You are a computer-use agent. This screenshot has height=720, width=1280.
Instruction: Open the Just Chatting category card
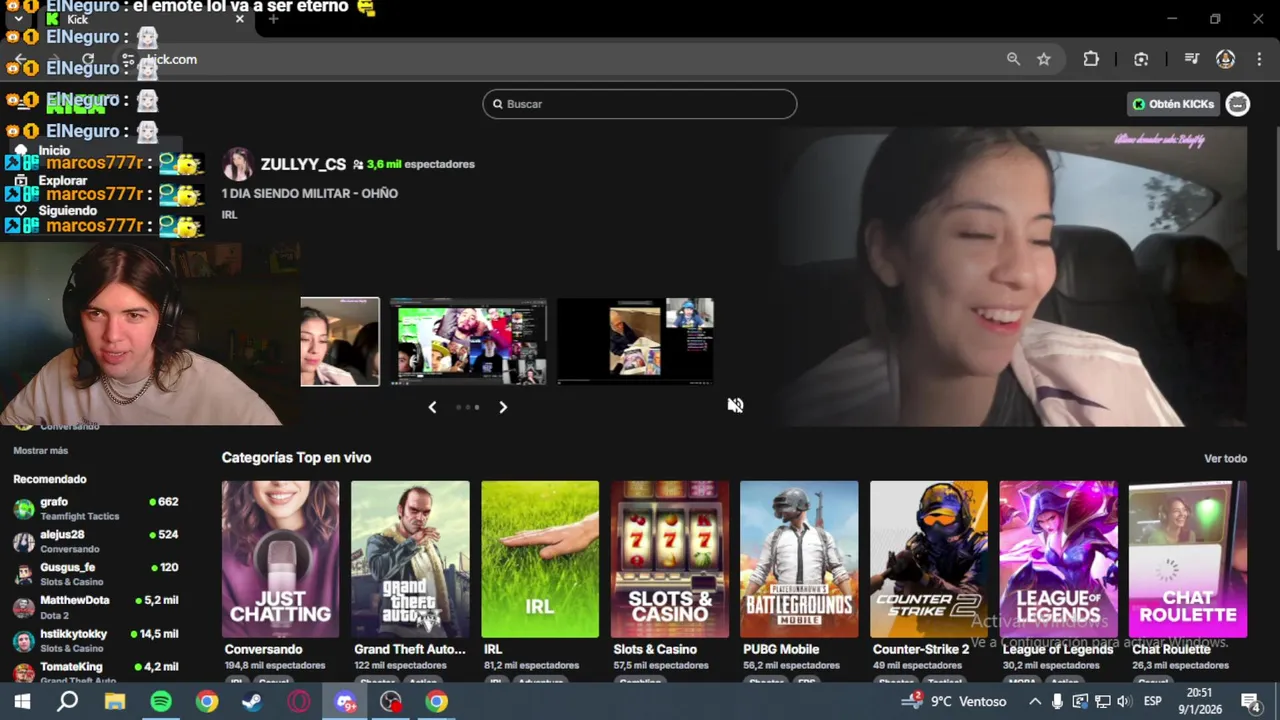[280, 559]
